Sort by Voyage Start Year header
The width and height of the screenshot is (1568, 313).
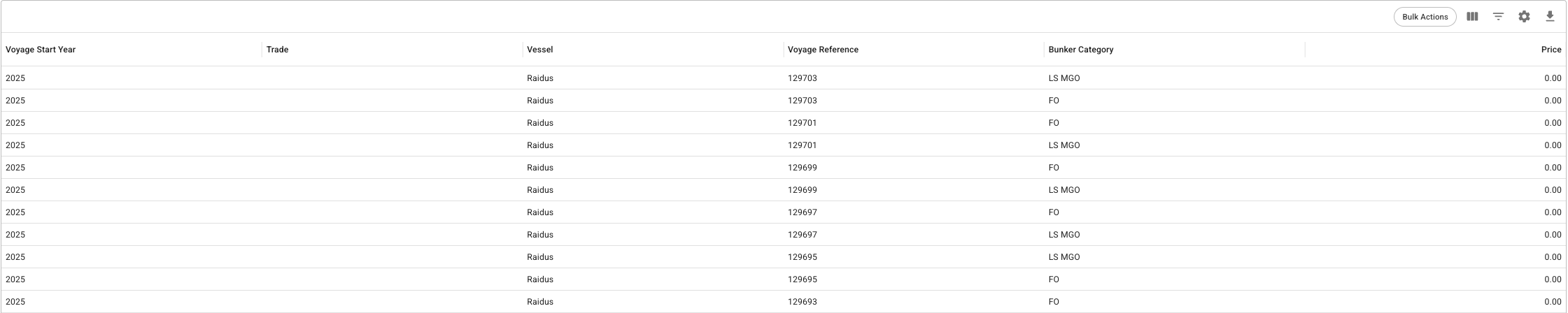pos(41,50)
